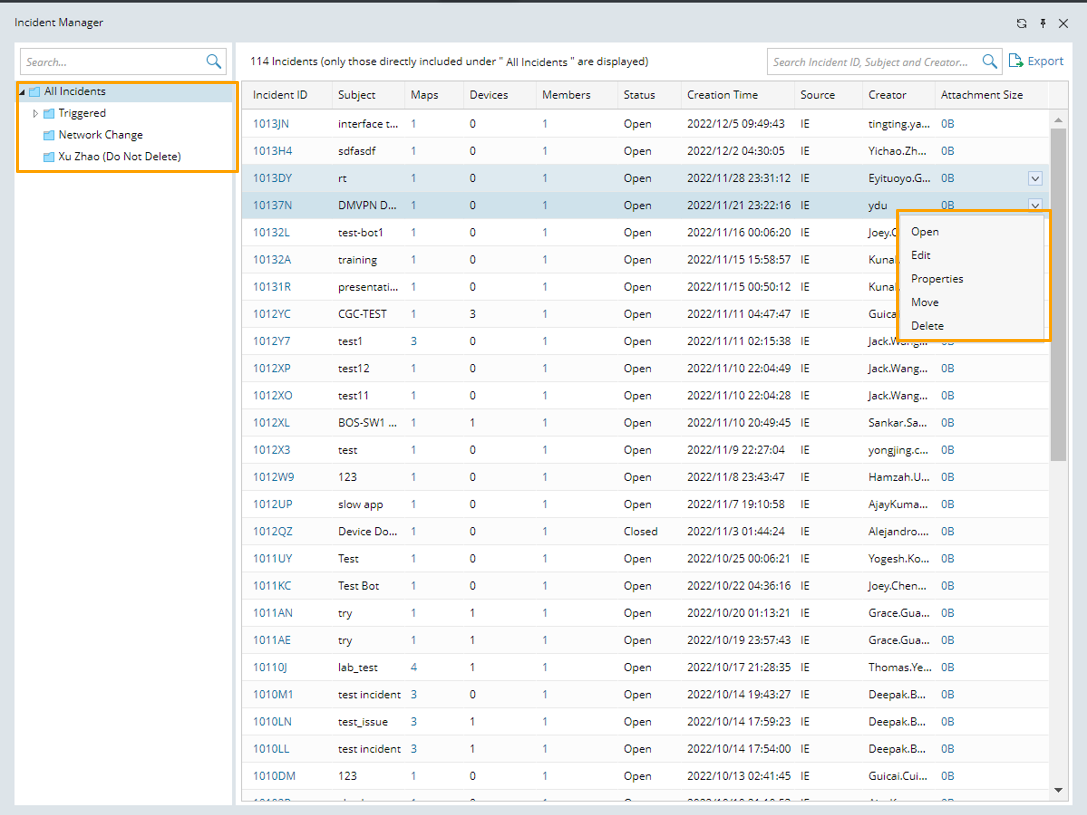1087x815 pixels.
Task: Click magnifier icon in incident search box
Action: (990, 62)
